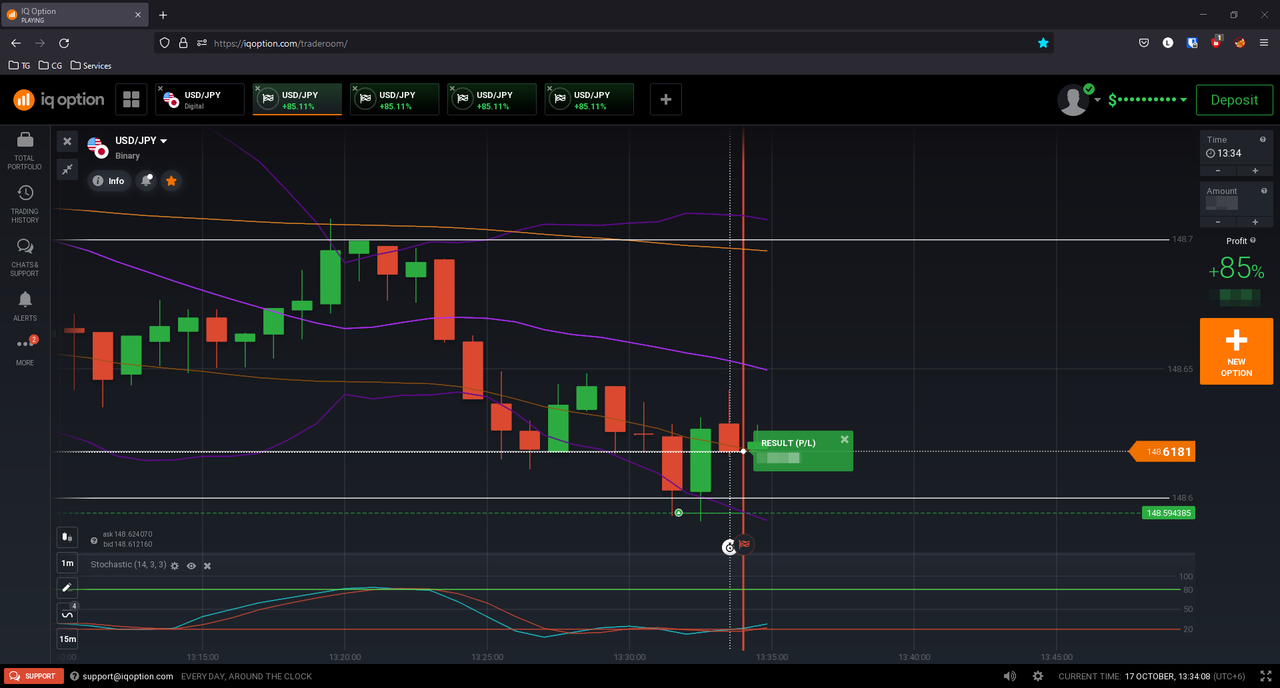Toggle the sound speaker icon
The width and height of the screenshot is (1280, 688).
click(1009, 676)
